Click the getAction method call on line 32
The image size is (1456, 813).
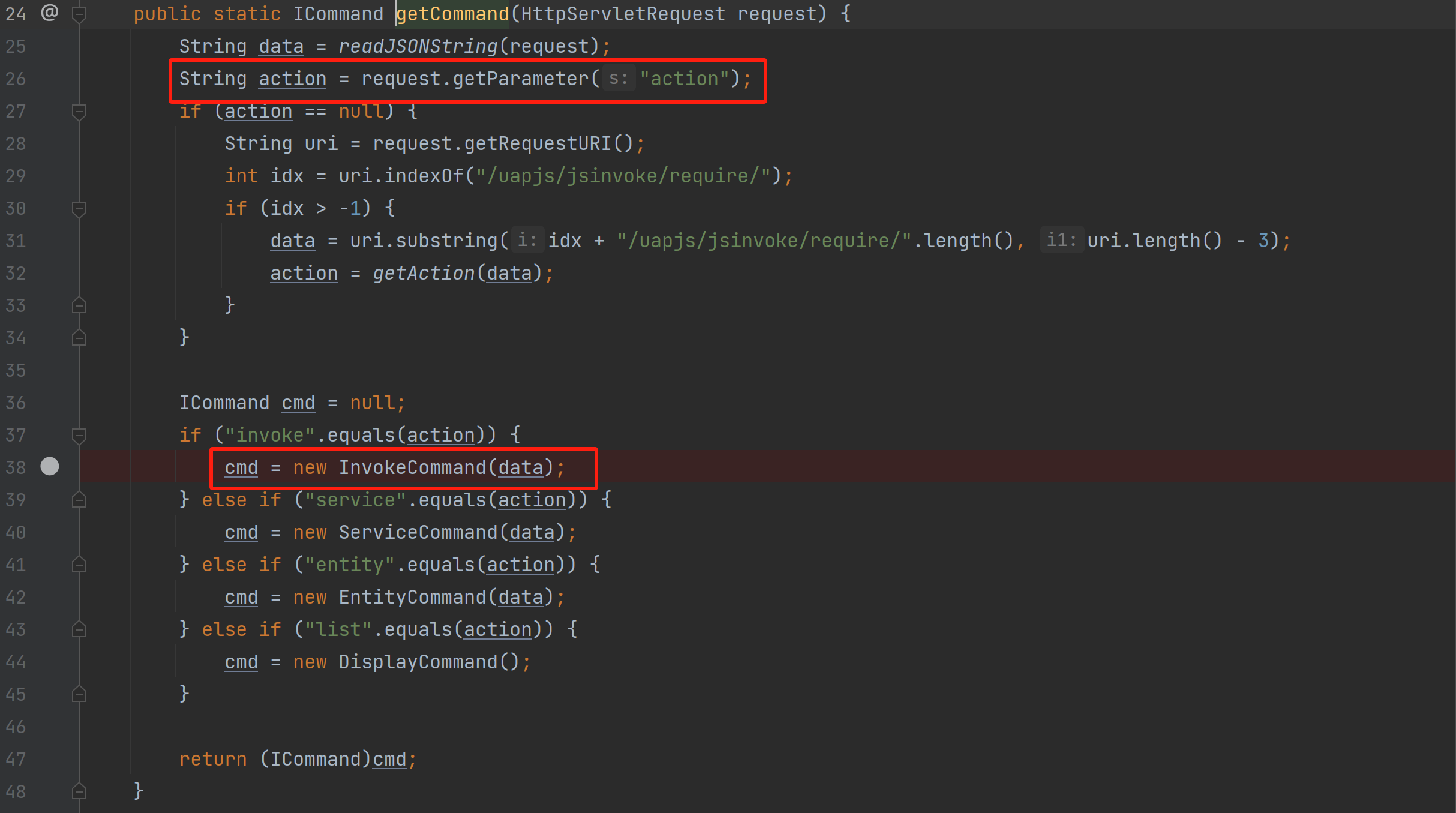(424, 273)
